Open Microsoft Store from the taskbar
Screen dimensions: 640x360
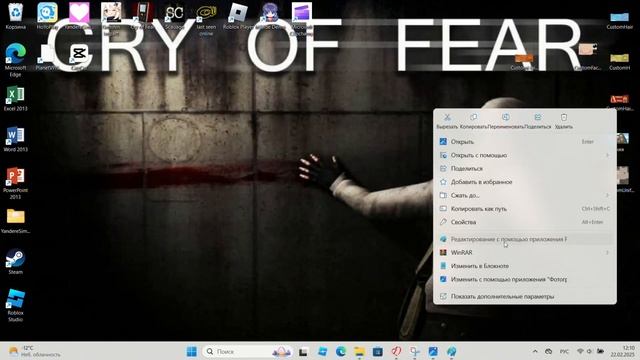click(x=378, y=351)
